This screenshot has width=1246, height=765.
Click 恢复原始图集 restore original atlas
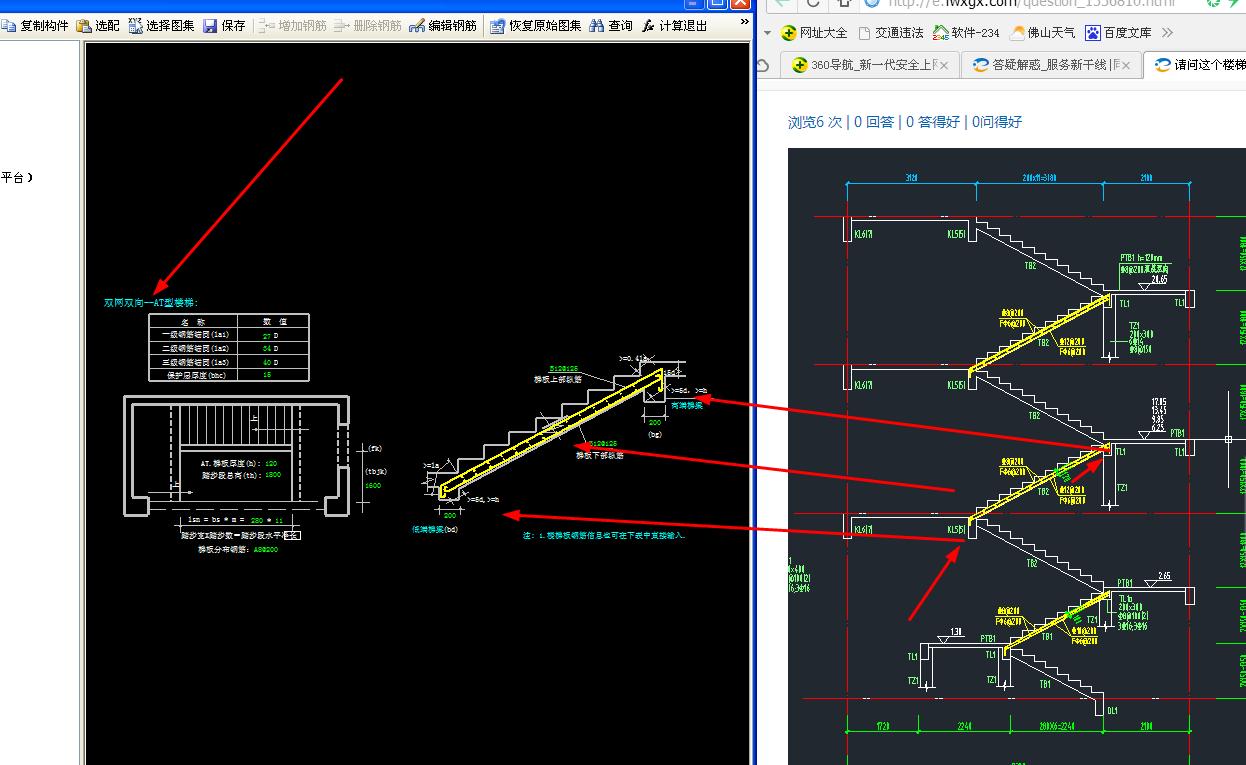(535, 26)
